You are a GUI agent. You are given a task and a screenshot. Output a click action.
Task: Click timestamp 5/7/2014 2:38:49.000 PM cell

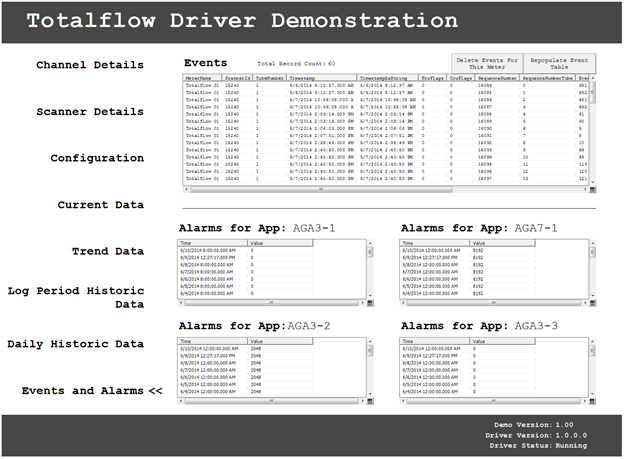(x=322, y=143)
